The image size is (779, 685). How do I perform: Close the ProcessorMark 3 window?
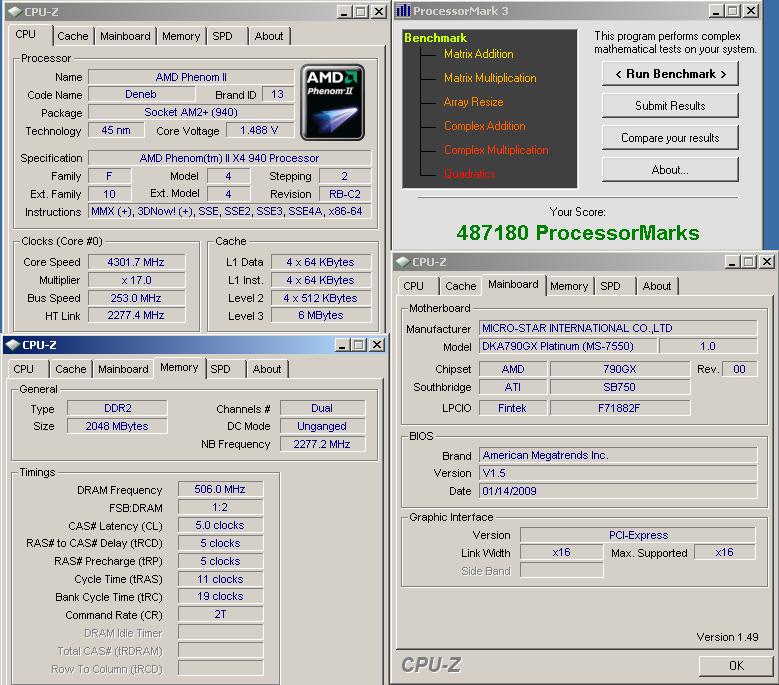click(752, 10)
